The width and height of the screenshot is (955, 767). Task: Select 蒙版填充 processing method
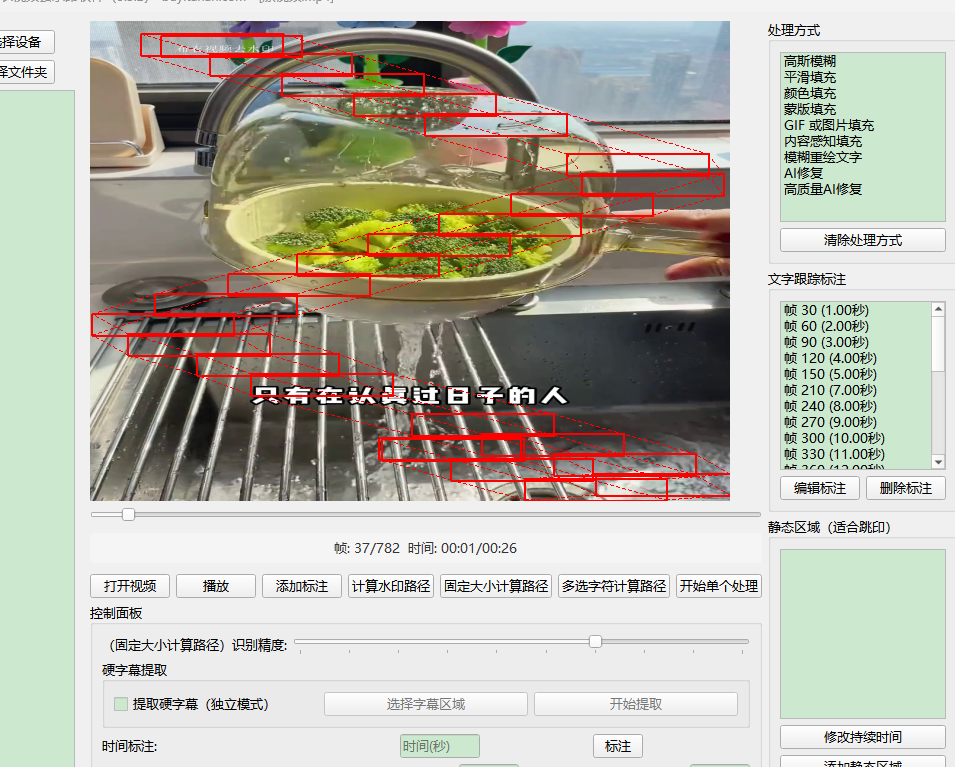point(809,109)
